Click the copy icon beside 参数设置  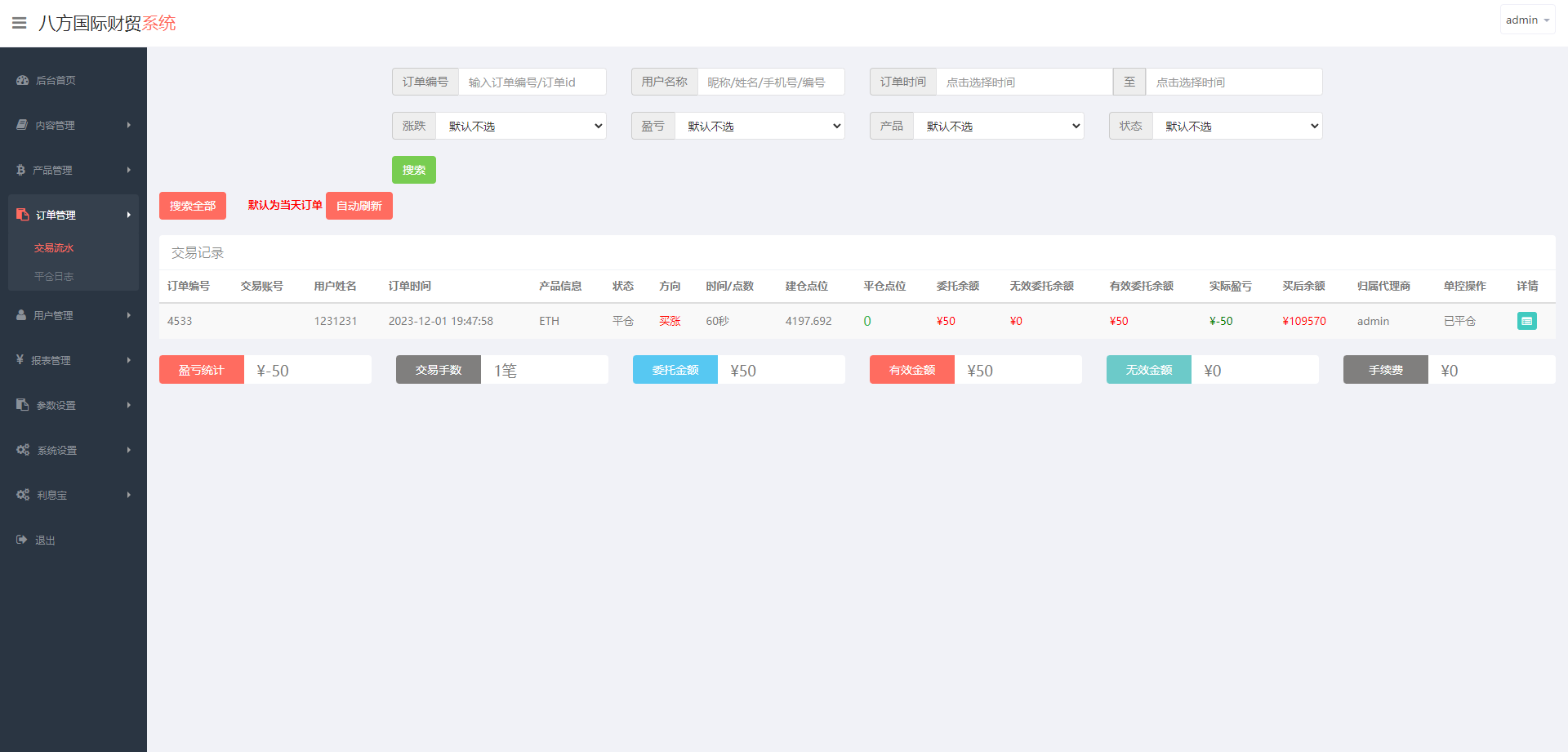22,404
